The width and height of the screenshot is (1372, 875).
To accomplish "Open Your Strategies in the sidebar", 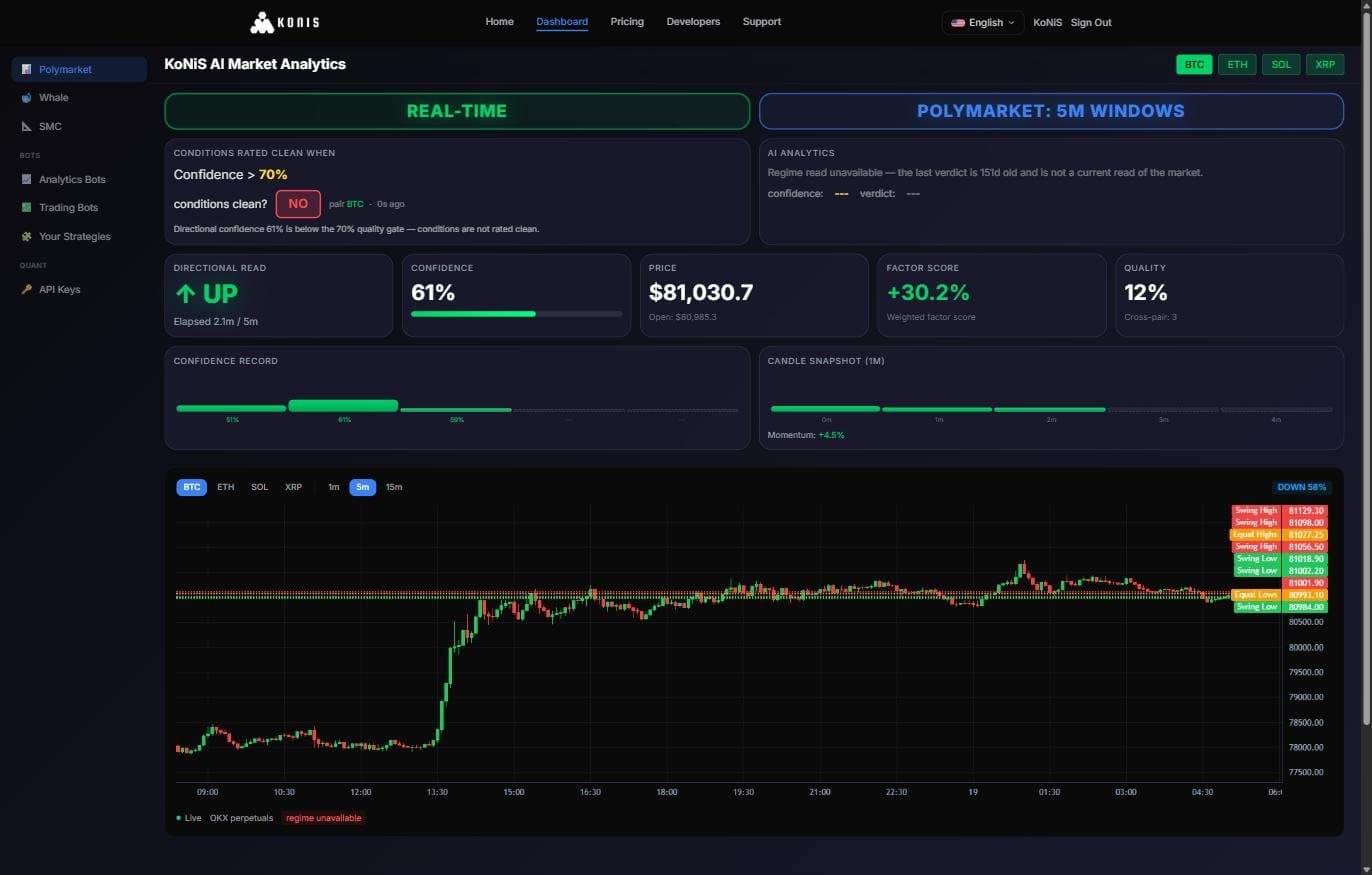I will coord(79,237).
